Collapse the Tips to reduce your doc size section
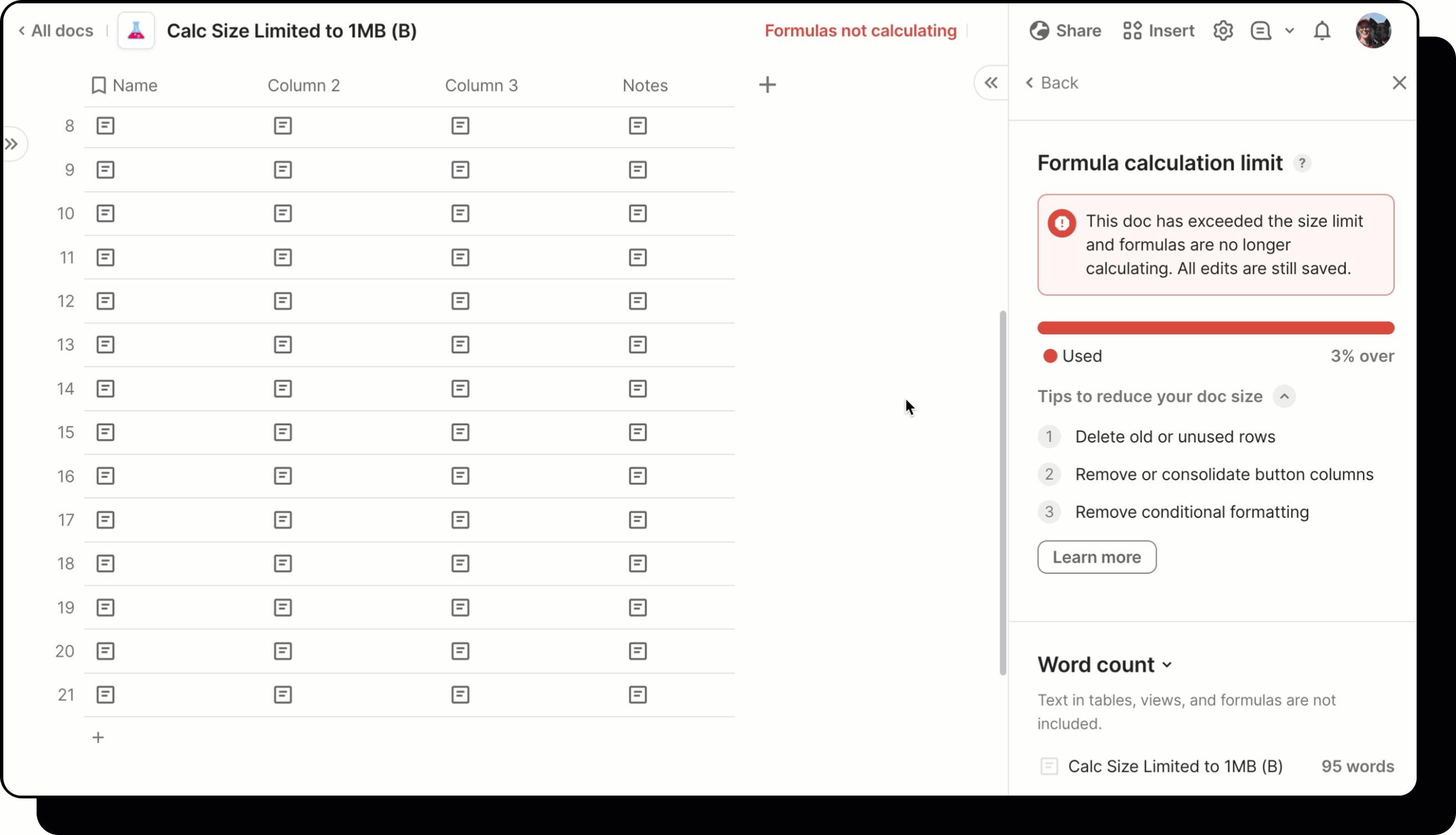Image resolution: width=1456 pixels, height=835 pixels. (1285, 396)
